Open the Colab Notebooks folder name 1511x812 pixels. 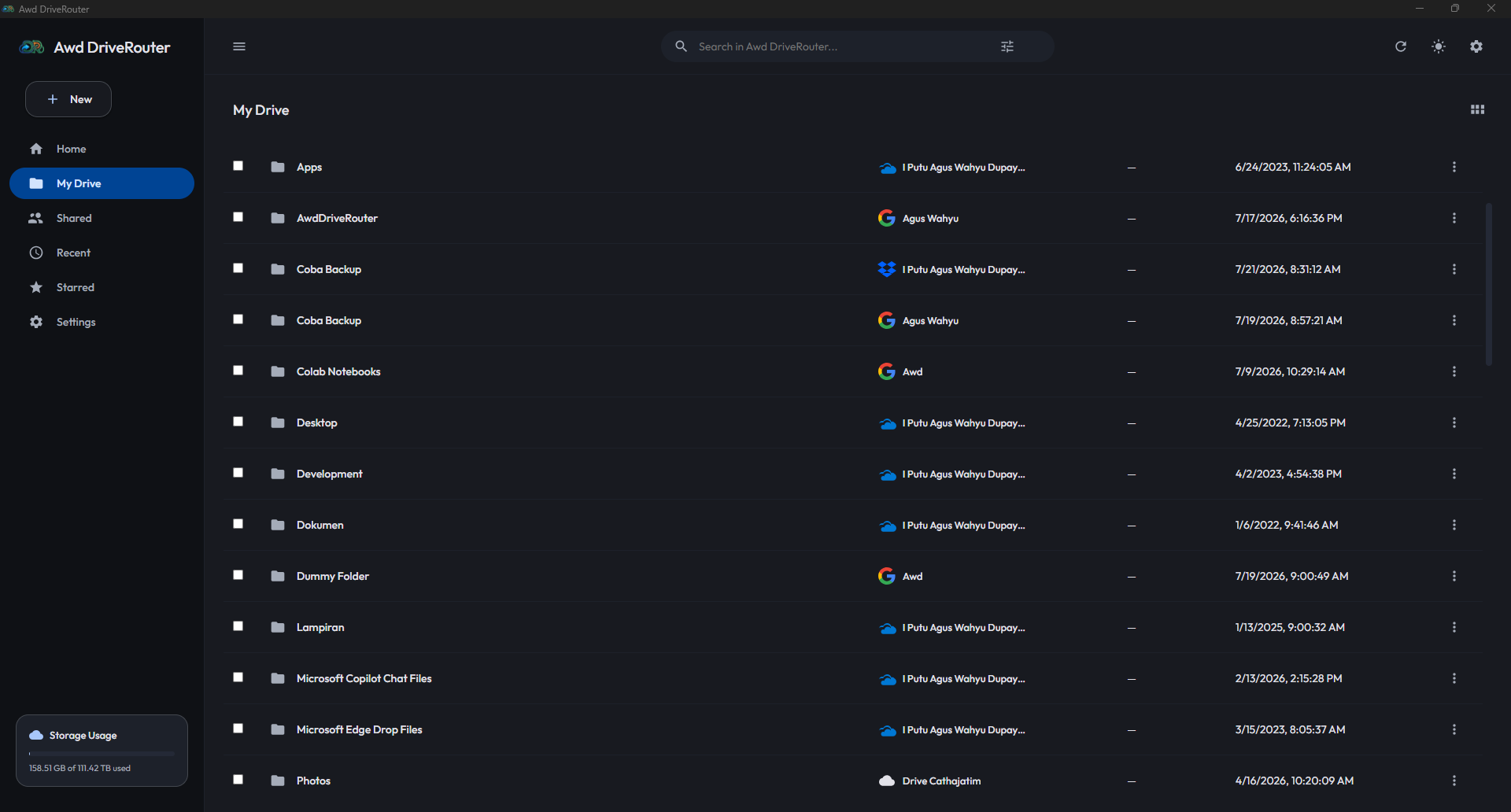(338, 371)
